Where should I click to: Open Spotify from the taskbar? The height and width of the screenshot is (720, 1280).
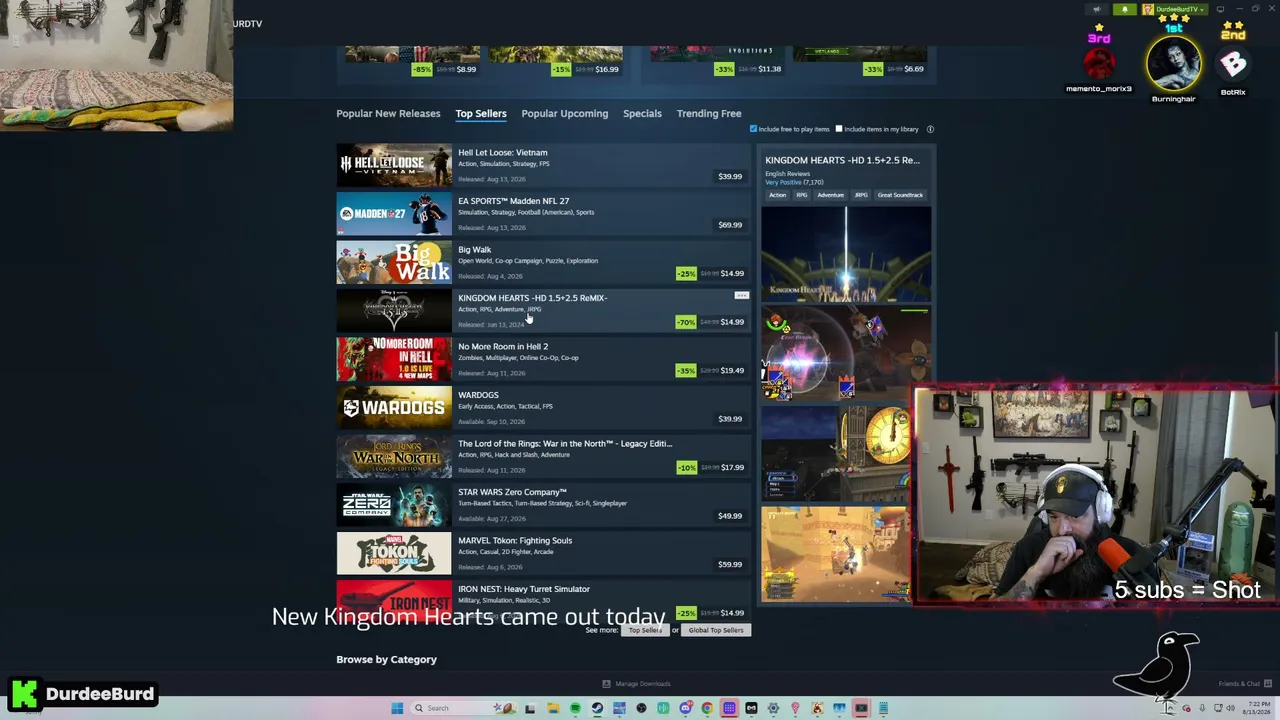coord(575,708)
